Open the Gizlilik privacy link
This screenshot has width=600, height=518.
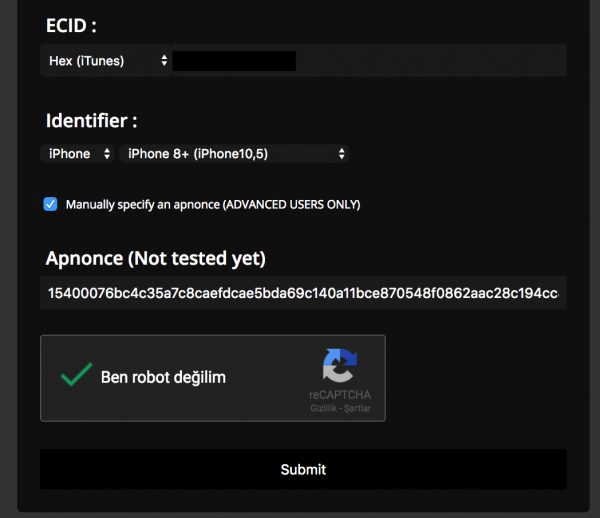[x=323, y=409]
